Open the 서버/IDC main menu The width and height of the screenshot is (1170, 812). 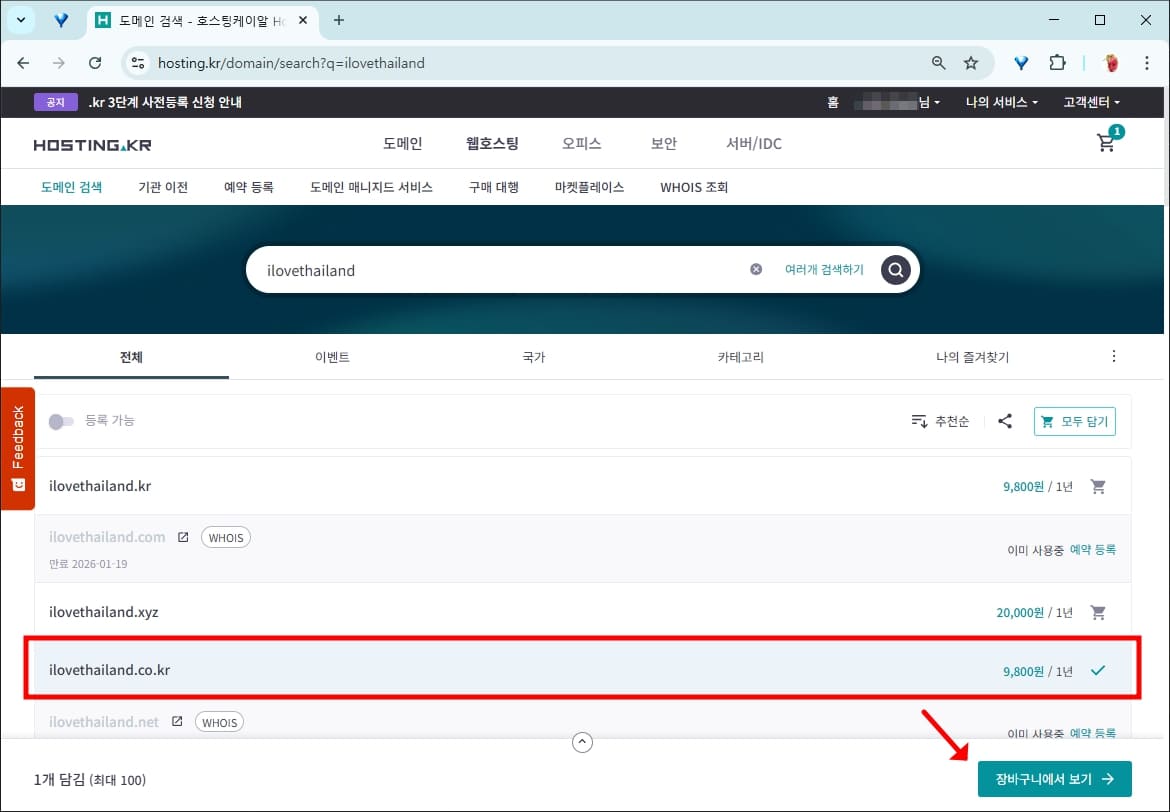click(x=754, y=143)
